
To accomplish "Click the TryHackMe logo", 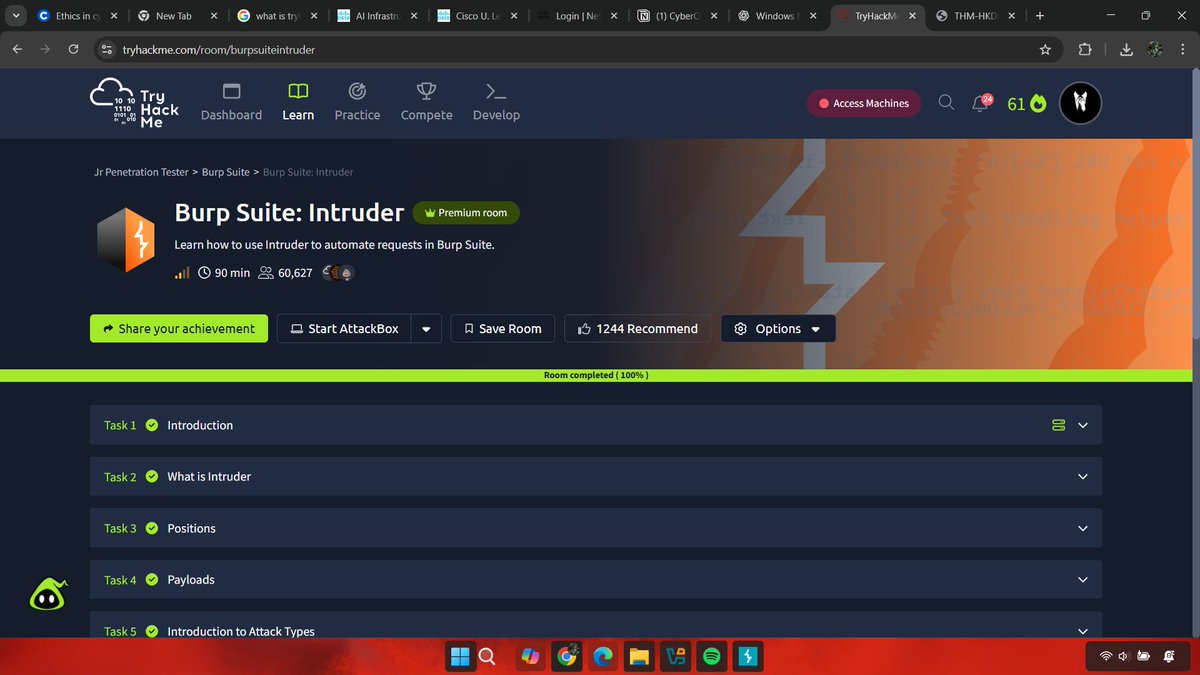I will (133, 102).
